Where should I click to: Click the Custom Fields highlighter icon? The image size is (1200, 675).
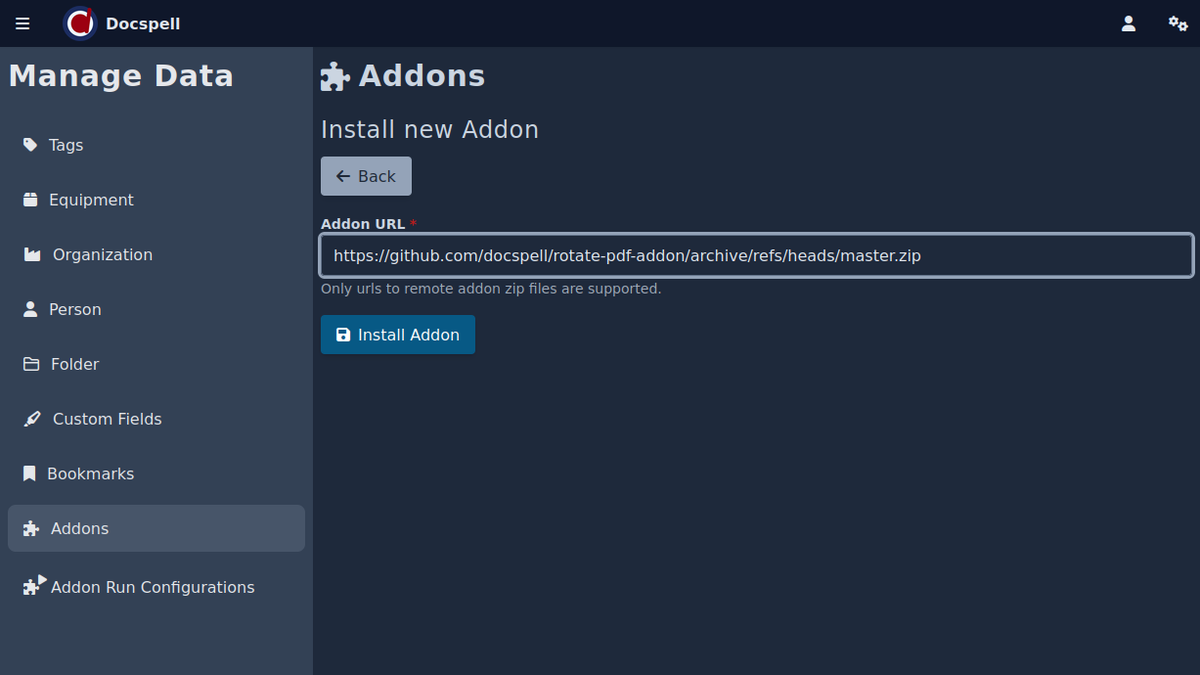pos(32,419)
